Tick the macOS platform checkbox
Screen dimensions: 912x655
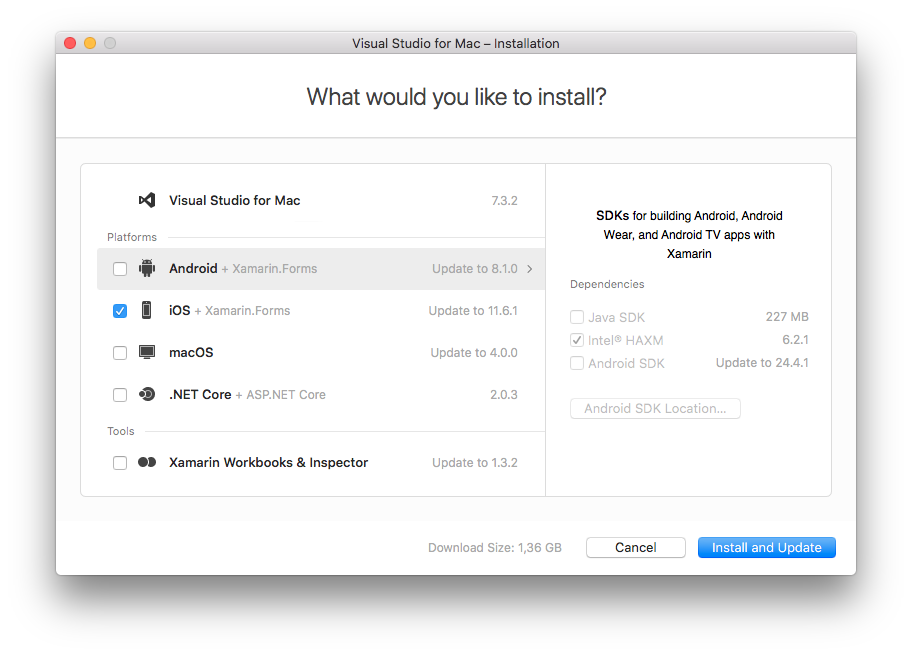point(120,353)
